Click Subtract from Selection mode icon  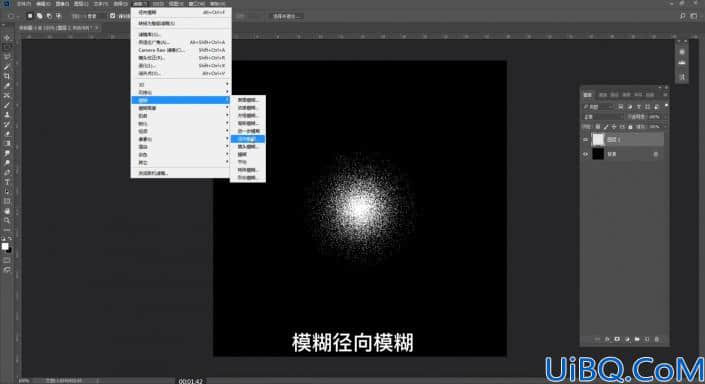coord(49,16)
